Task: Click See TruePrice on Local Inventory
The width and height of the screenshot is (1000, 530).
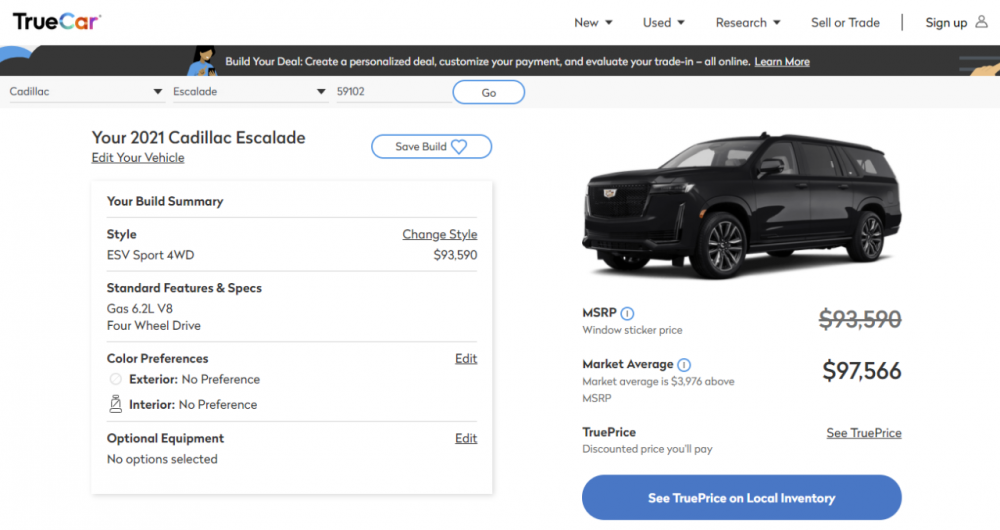Action: [741, 498]
